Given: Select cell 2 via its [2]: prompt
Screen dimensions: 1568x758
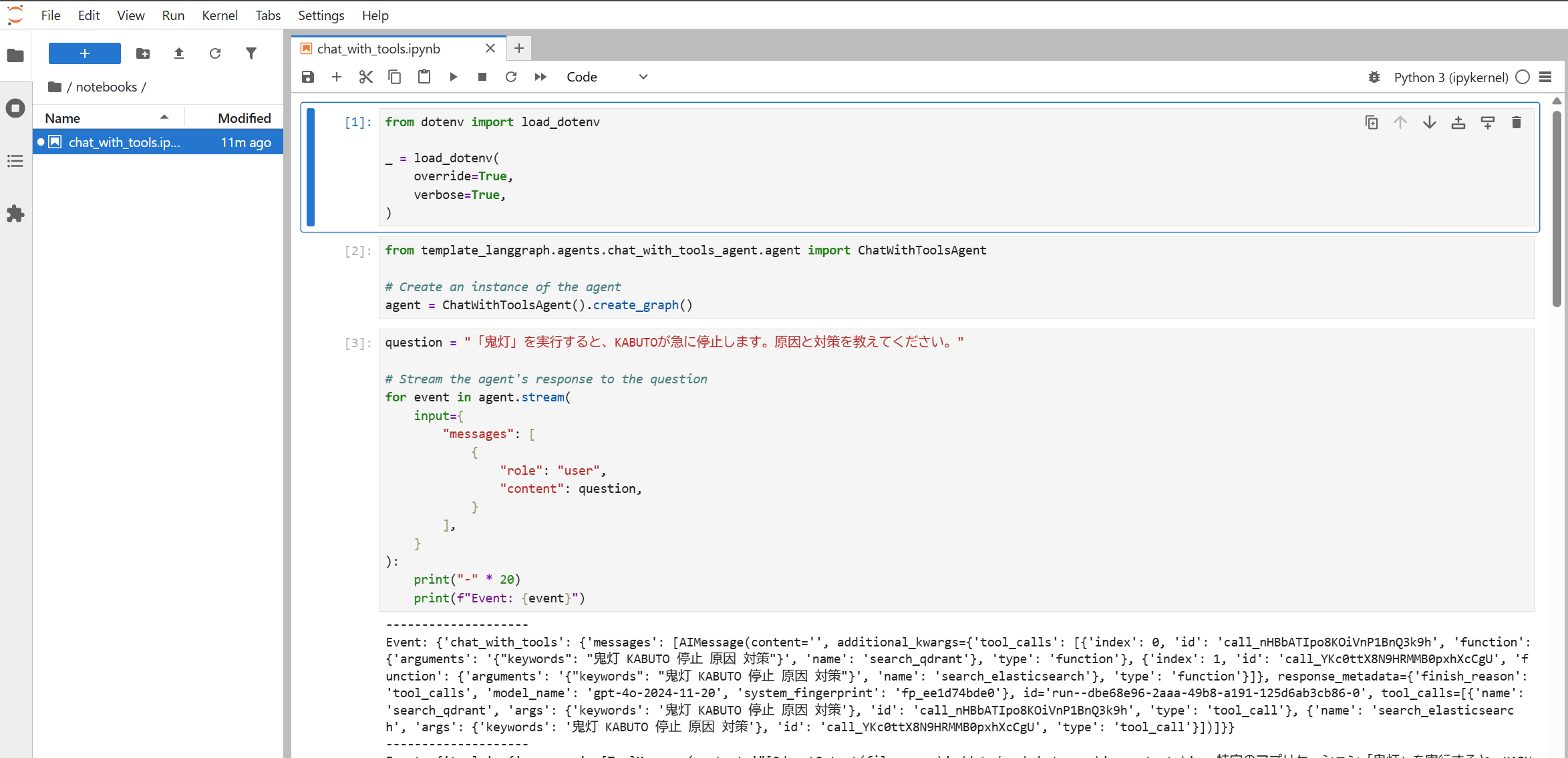Looking at the screenshot, I should [x=358, y=251].
